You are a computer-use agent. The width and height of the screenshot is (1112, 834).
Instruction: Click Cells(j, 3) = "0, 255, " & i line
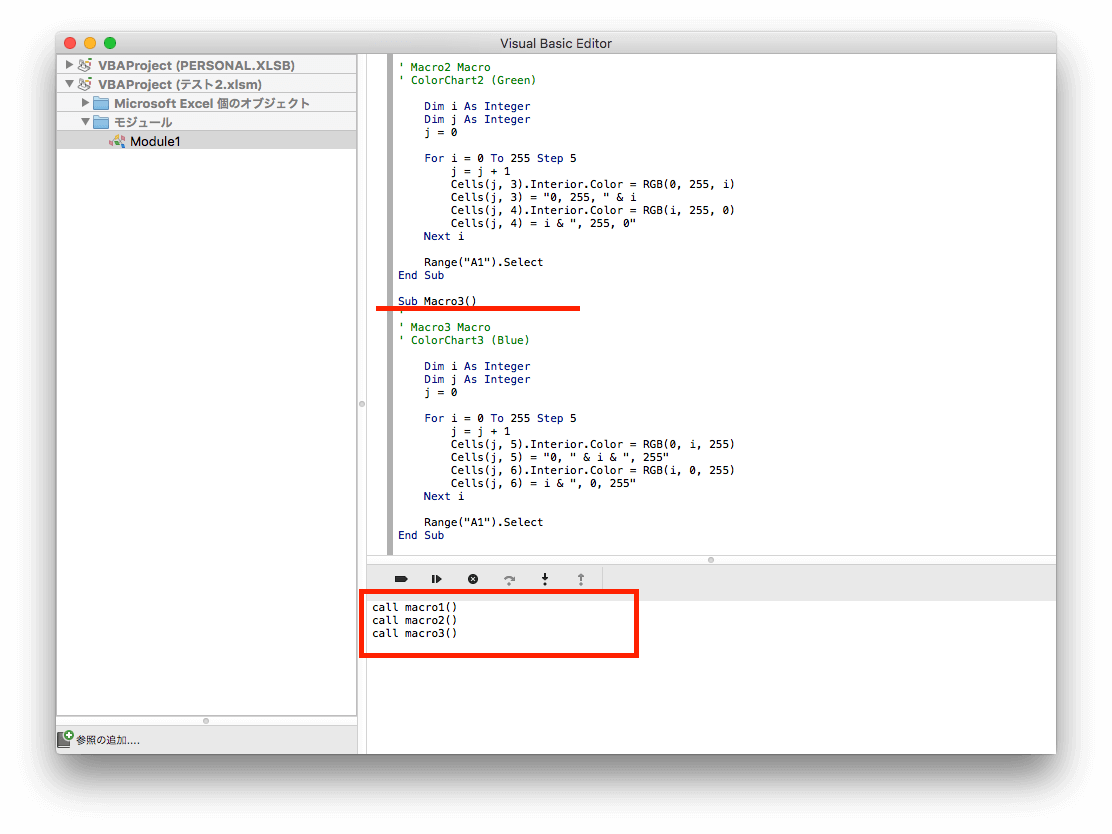(543, 197)
